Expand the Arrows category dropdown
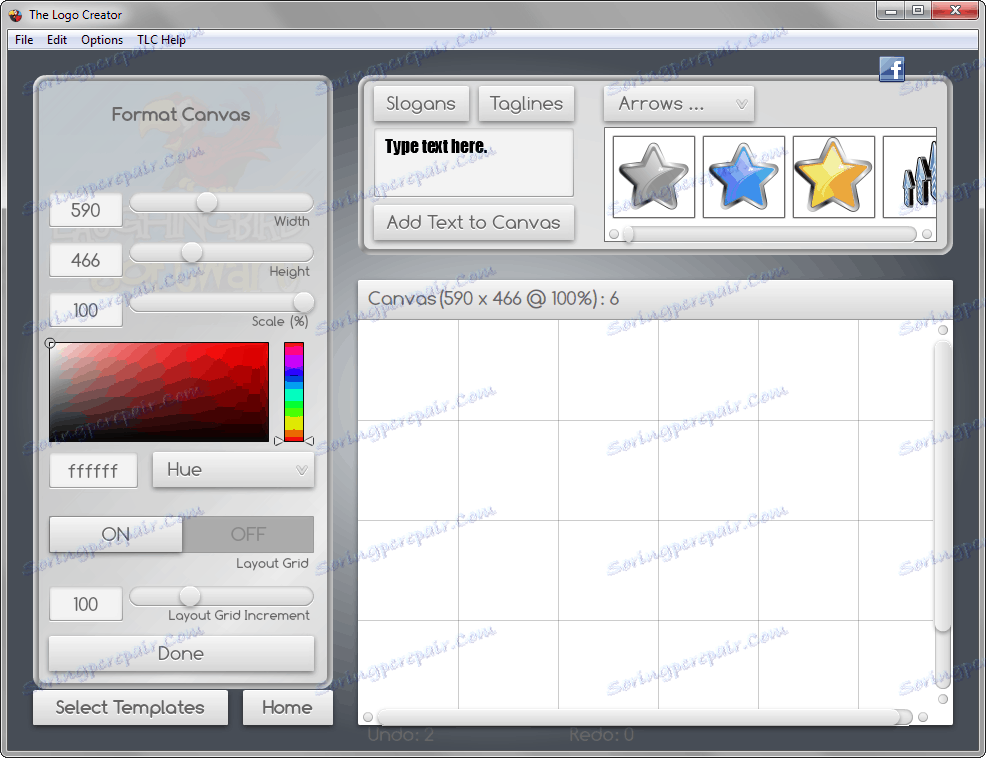Screen dimensions: 986x758 (679, 104)
